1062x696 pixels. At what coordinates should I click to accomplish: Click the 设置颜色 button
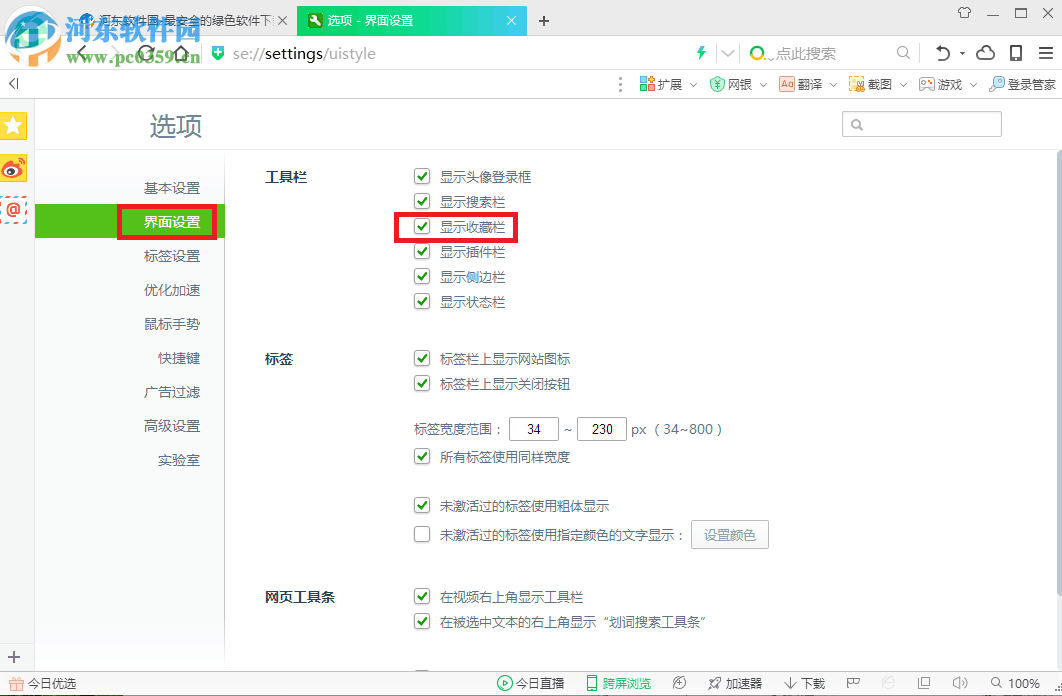pyautogui.click(x=729, y=534)
